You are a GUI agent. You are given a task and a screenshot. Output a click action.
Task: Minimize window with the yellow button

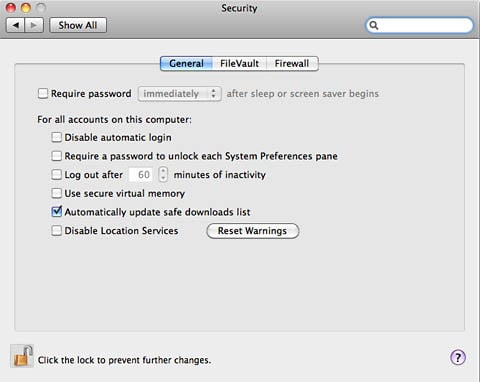point(26,7)
